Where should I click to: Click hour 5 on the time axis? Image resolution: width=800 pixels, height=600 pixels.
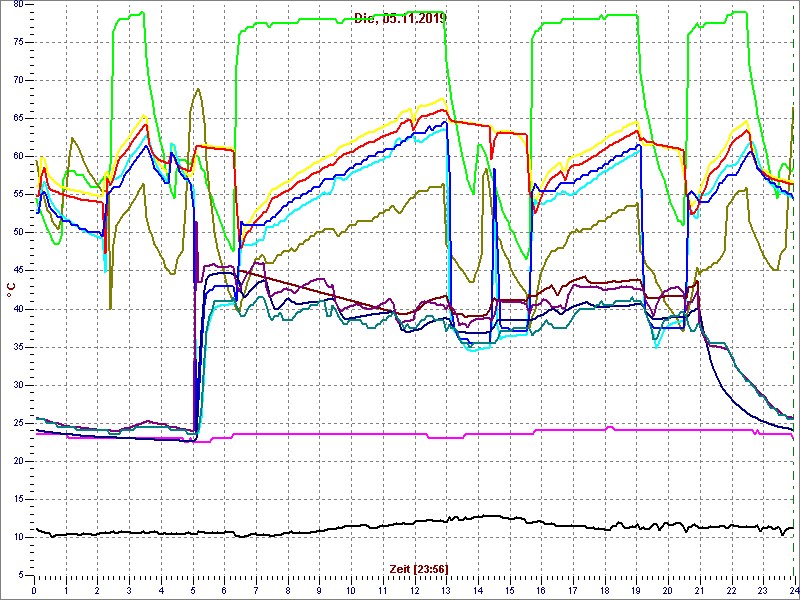point(193,591)
